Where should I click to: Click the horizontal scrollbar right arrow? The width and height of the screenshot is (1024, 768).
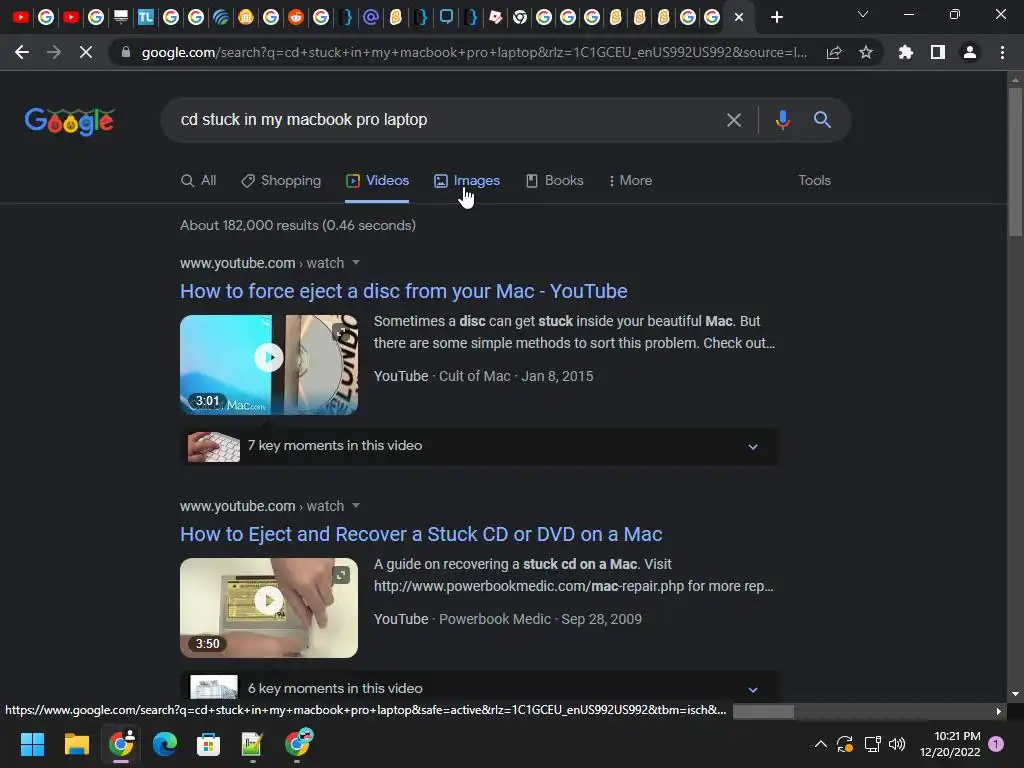998,711
